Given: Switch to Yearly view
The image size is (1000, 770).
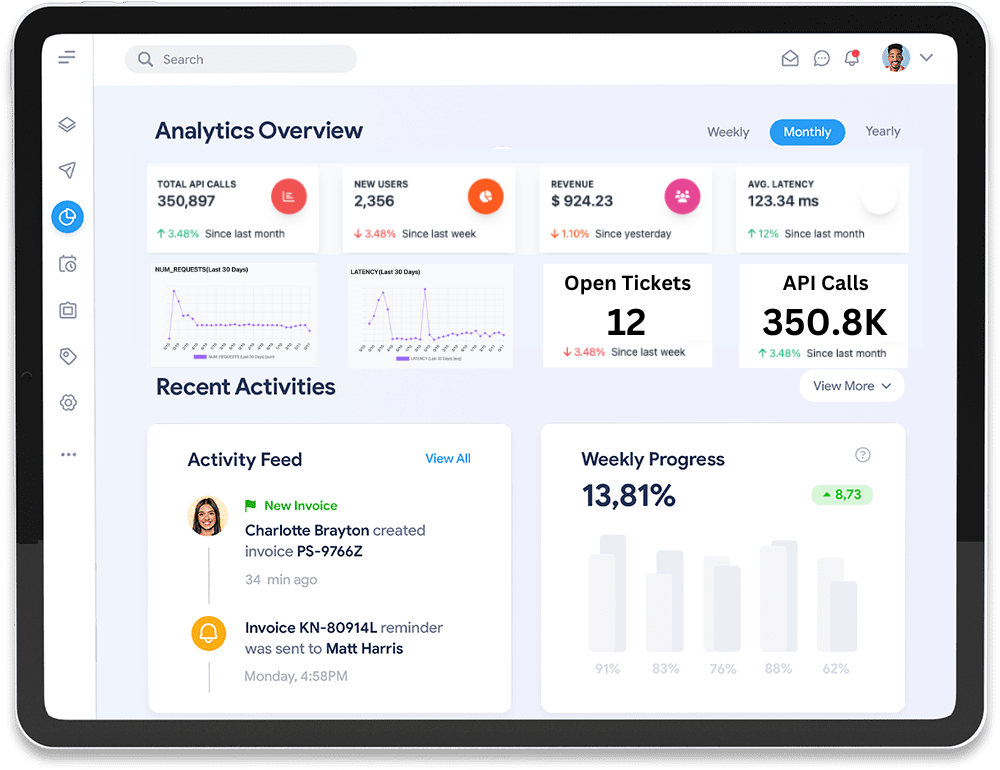Looking at the screenshot, I should pyautogui.click(x=883, y=132).
